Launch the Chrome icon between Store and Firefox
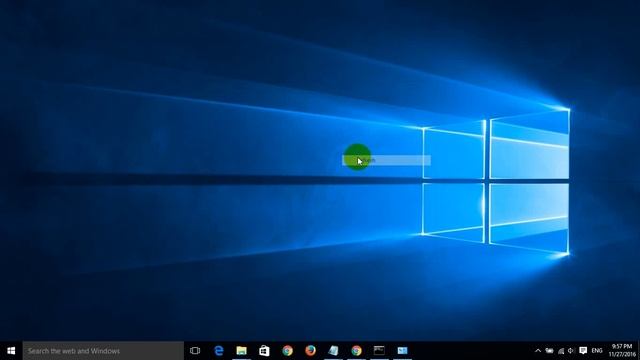 [x=287, y=351]
